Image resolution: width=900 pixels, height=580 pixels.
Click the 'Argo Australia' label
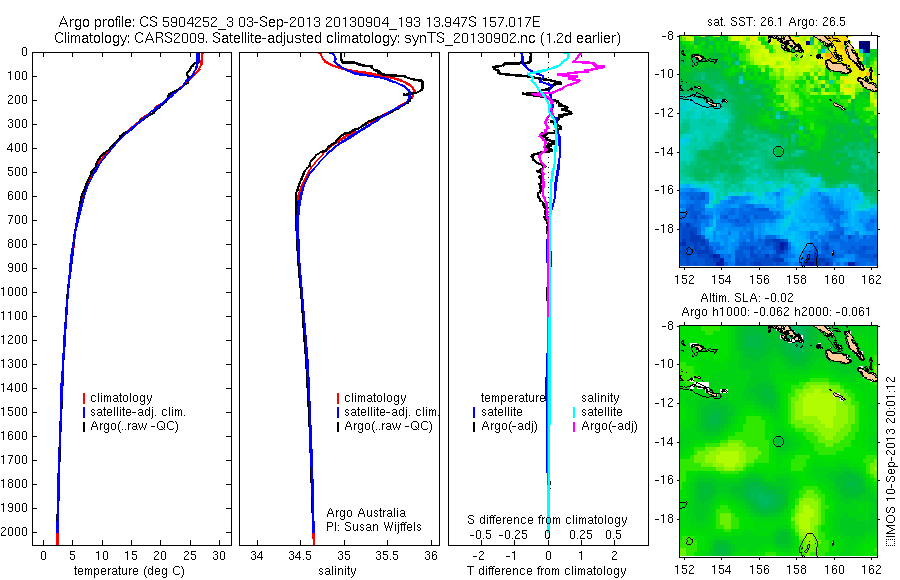366,513
